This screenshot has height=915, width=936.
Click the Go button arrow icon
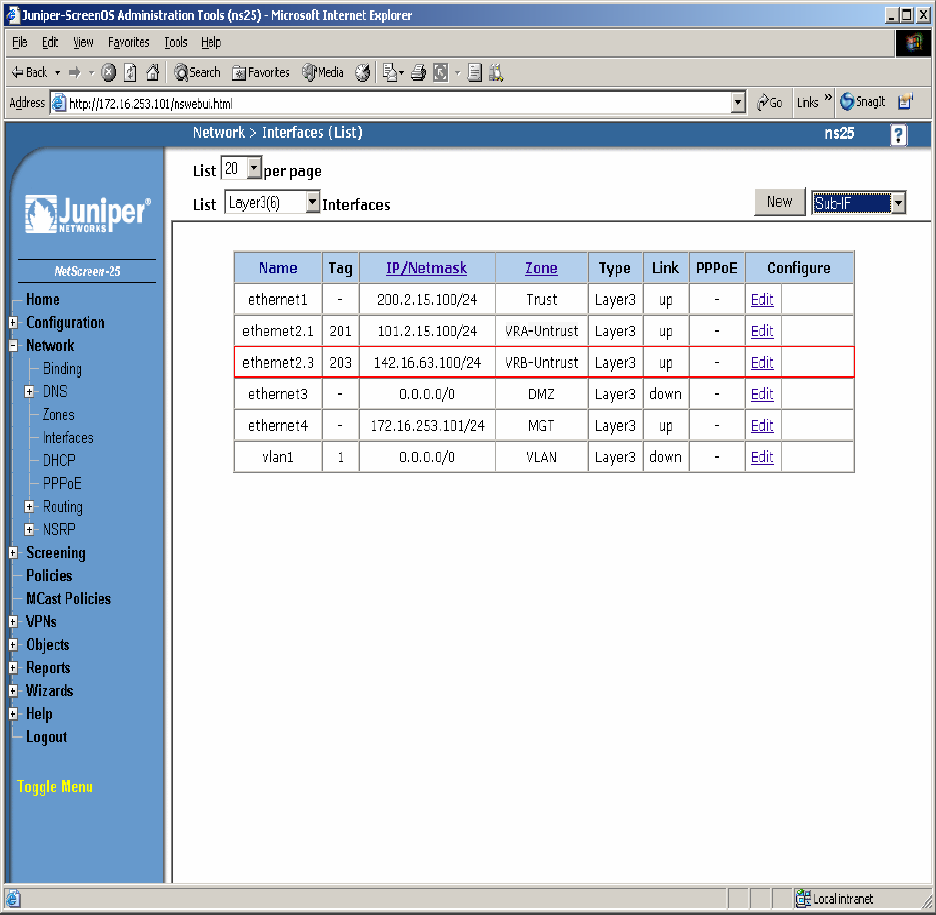tap(763, 103)
